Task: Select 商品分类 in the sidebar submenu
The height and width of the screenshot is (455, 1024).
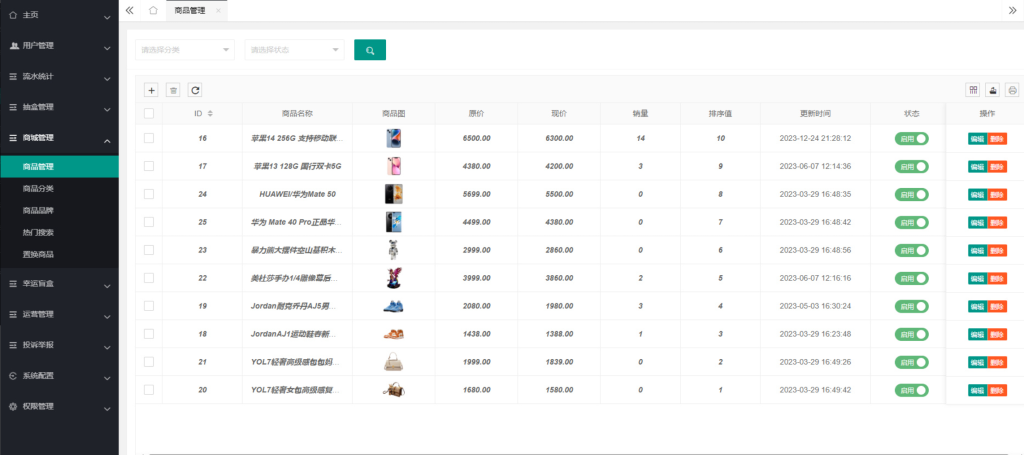Action: coord(59,189)
